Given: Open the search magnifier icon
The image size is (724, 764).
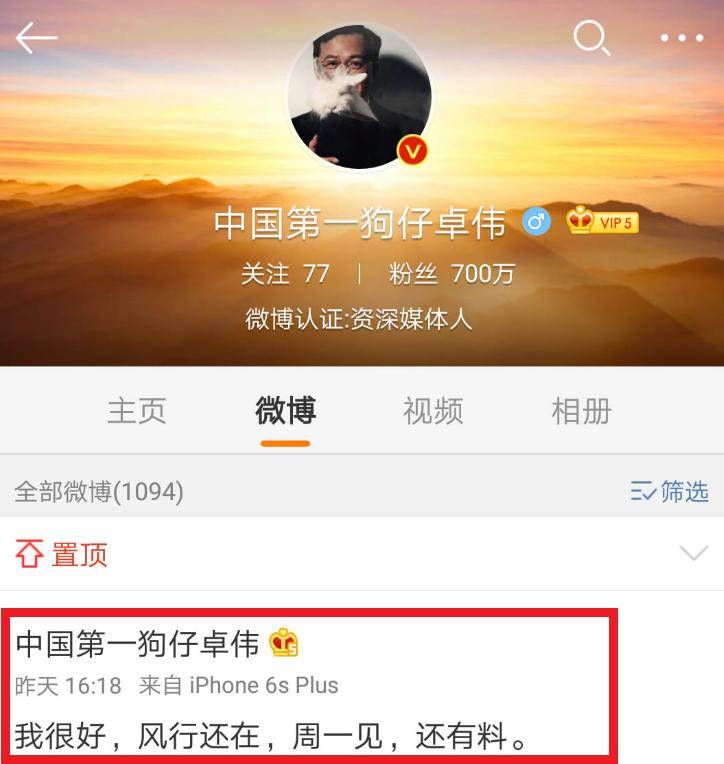Looking at the screenshot, I should [x=591, y=38].
